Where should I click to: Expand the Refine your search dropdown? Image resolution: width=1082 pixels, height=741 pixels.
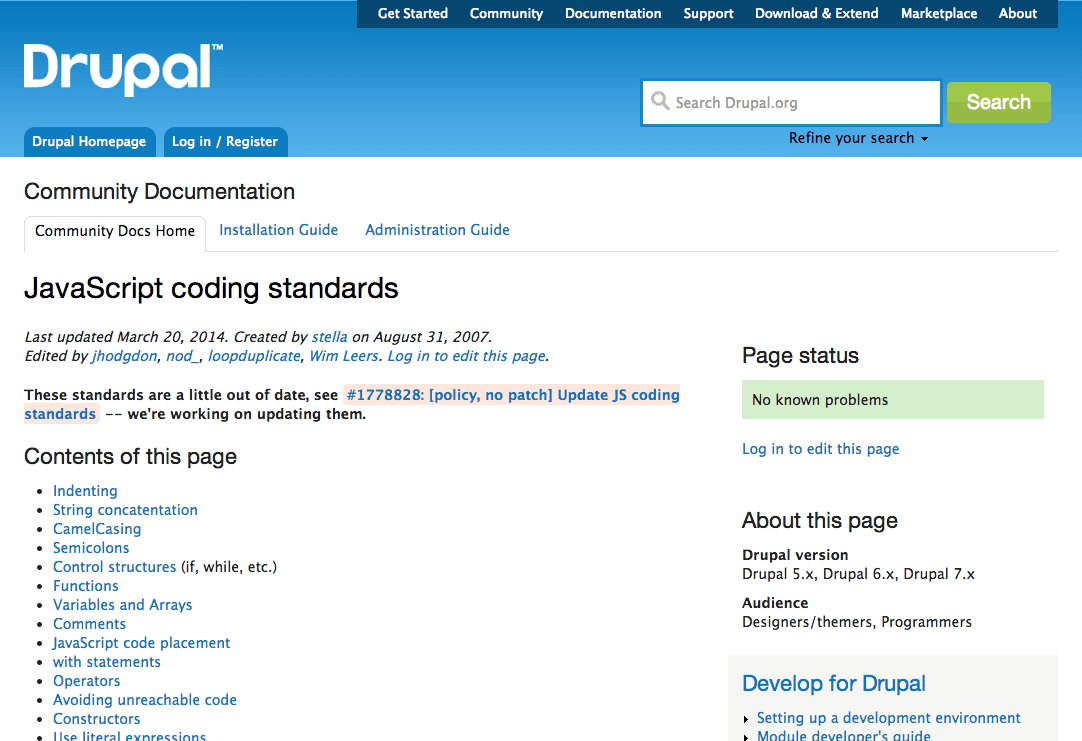click(x=858, y=138)
